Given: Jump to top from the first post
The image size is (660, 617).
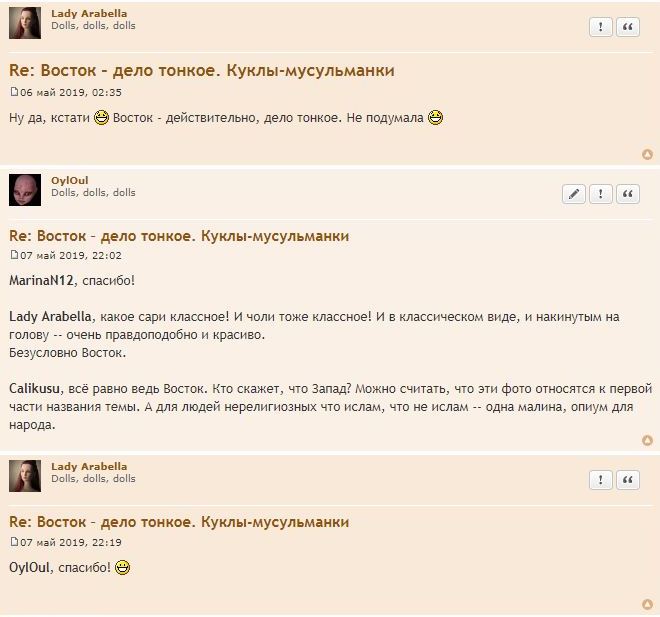Looking at the screenshot, I should click(647, 154).
